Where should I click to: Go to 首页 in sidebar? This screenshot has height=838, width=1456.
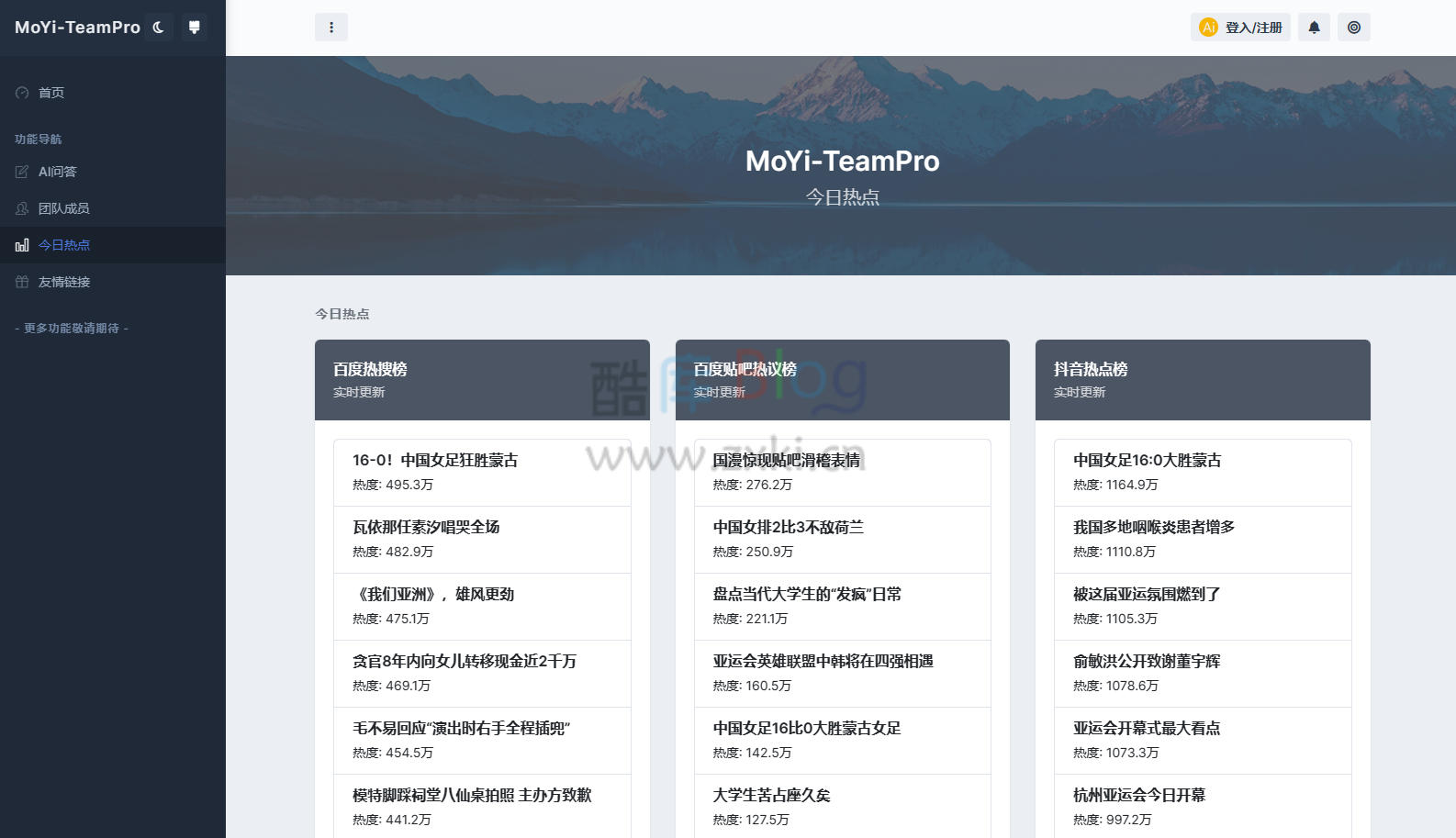click(113, 93)
